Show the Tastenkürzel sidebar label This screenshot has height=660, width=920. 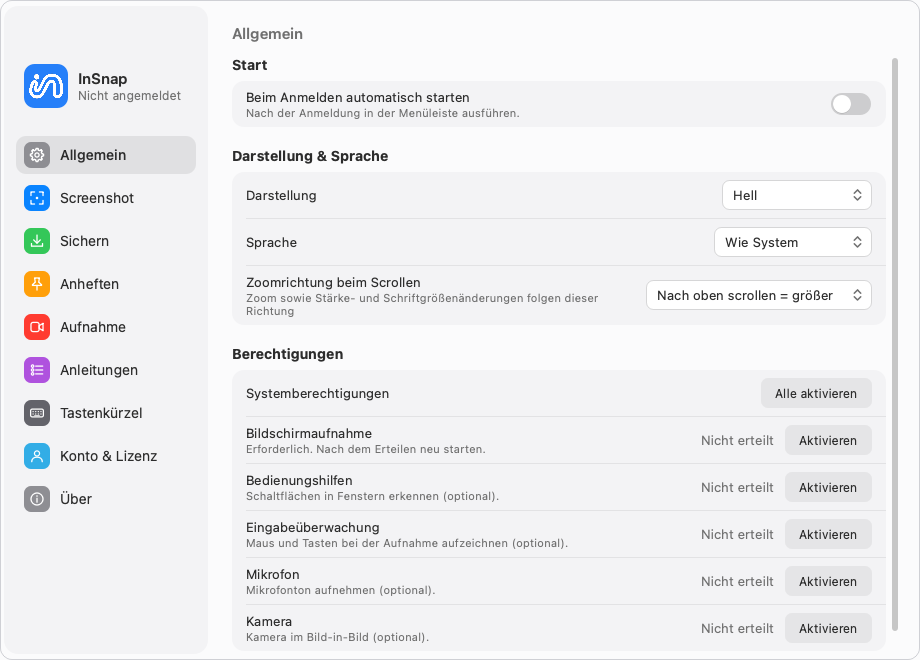coord(101,413)
